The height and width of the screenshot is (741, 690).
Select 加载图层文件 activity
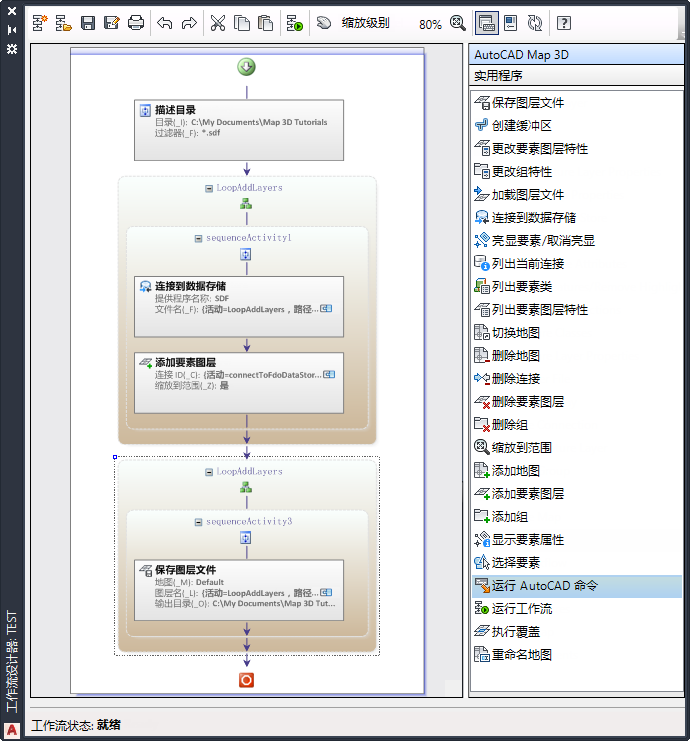577,194
